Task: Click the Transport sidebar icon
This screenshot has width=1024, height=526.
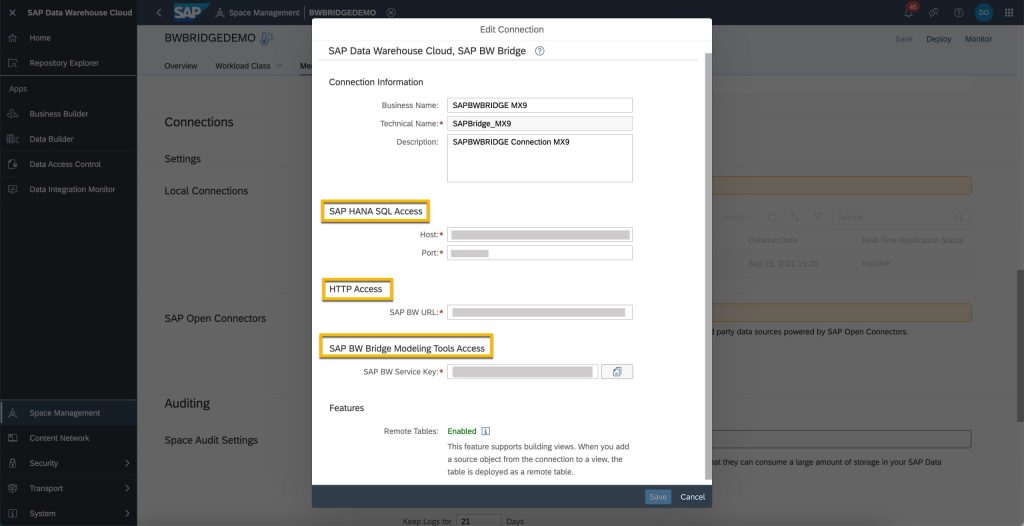Action: pyautogui.click(x=12, y=488)
